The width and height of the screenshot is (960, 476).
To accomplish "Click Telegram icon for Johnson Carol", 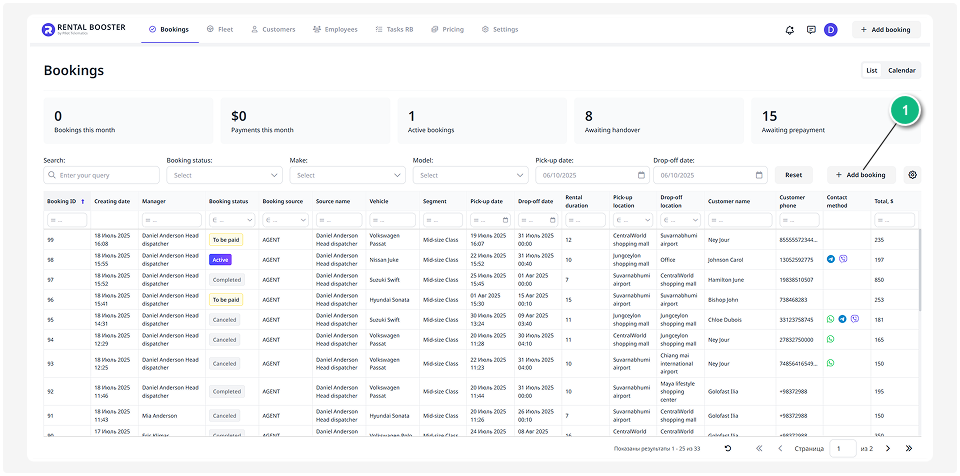I will [830, 259].
